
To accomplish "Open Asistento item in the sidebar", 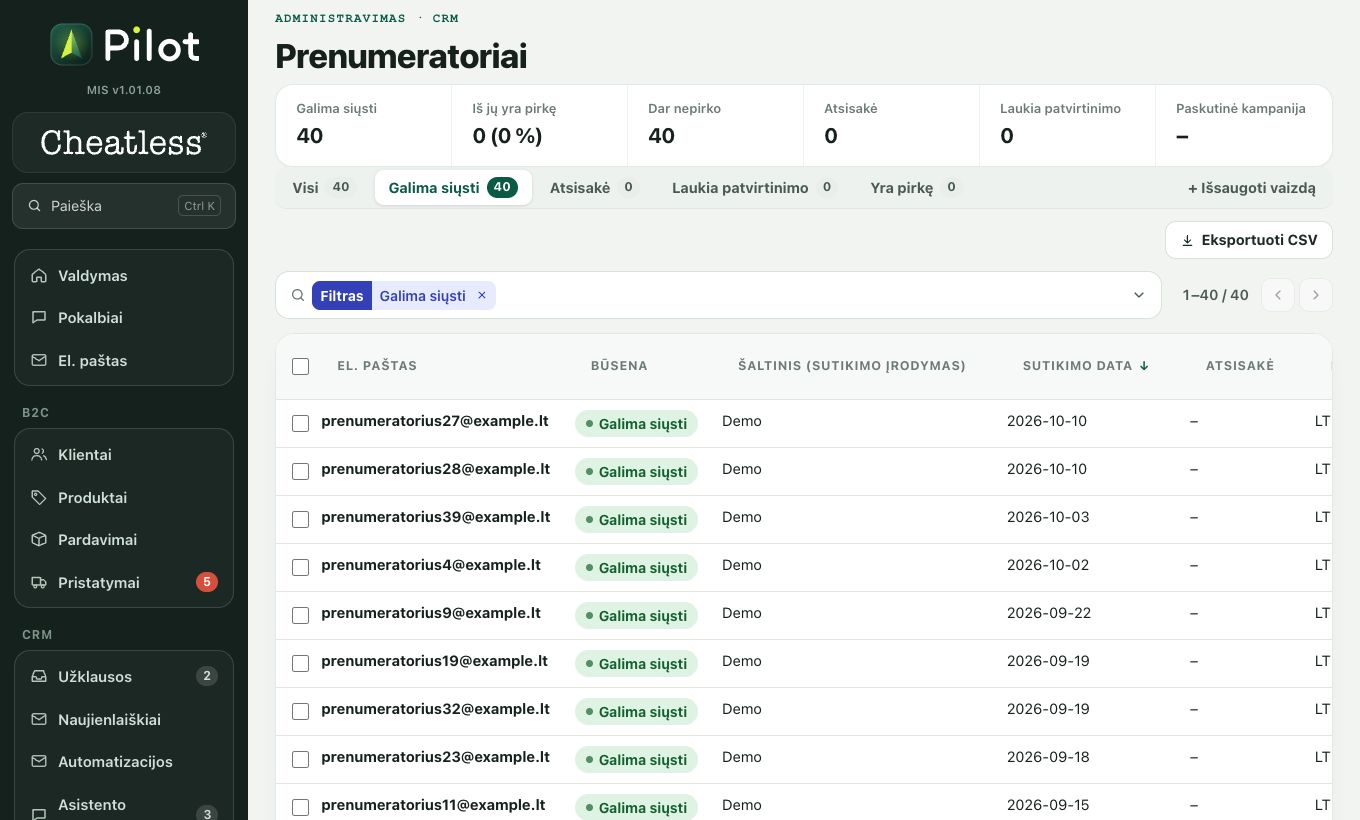I will [x=124, y=805].
